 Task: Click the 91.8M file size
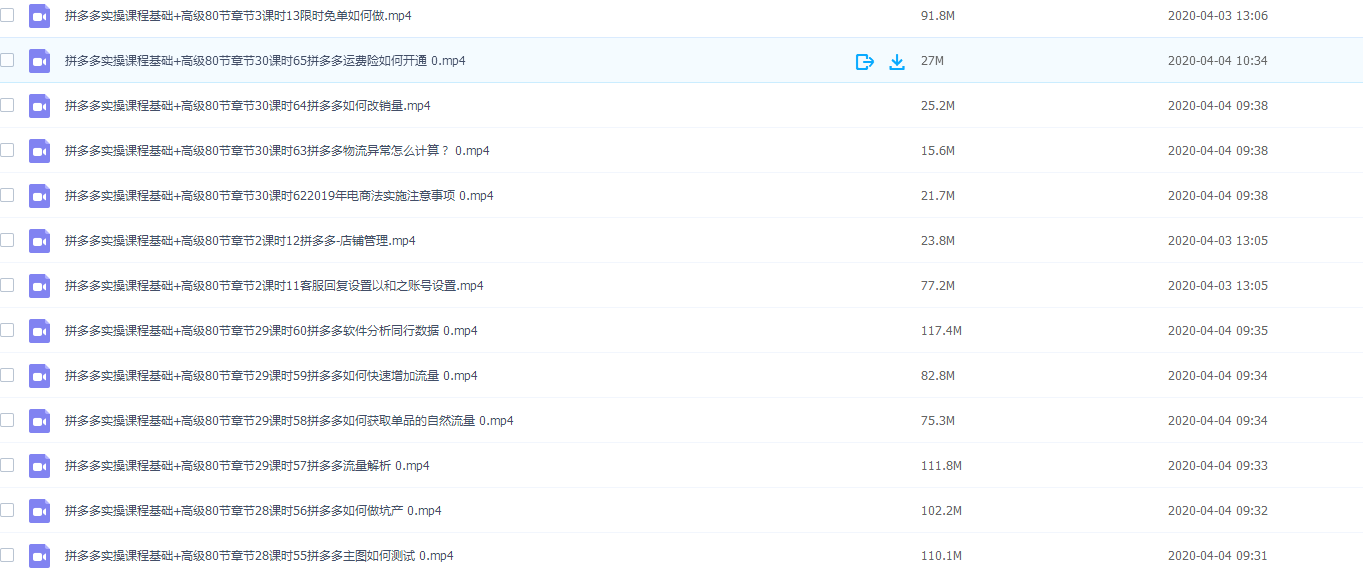[x=938, y=16]
